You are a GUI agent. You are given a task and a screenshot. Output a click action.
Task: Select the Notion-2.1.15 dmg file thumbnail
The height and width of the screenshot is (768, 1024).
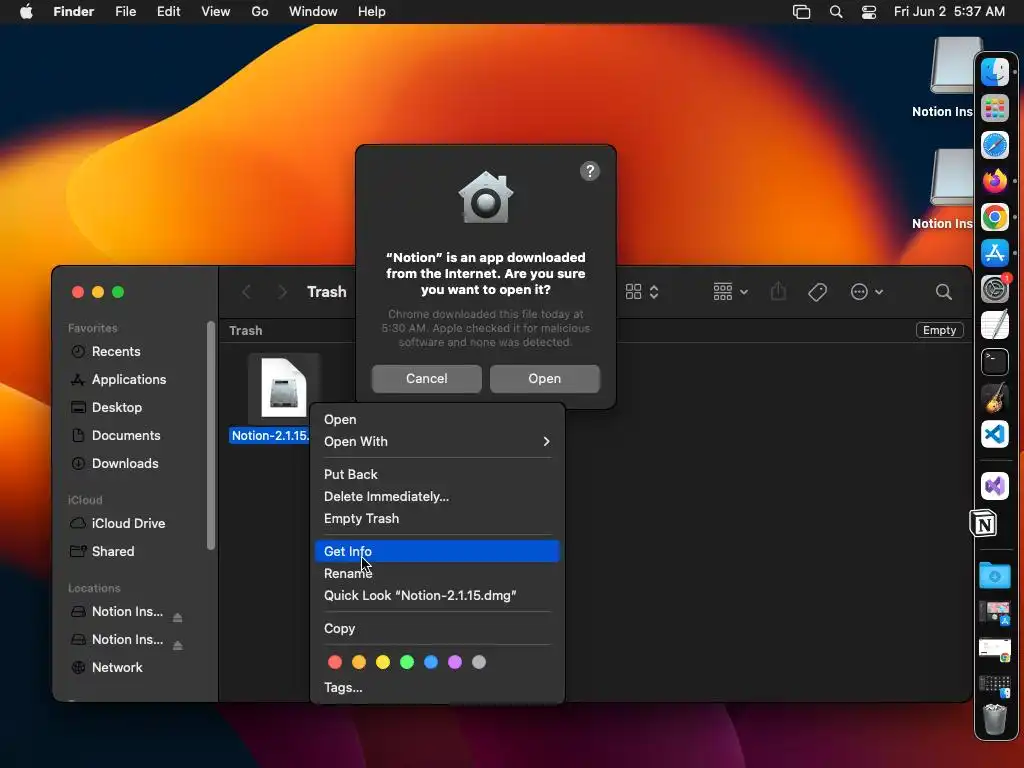click(x=284, y=389)
